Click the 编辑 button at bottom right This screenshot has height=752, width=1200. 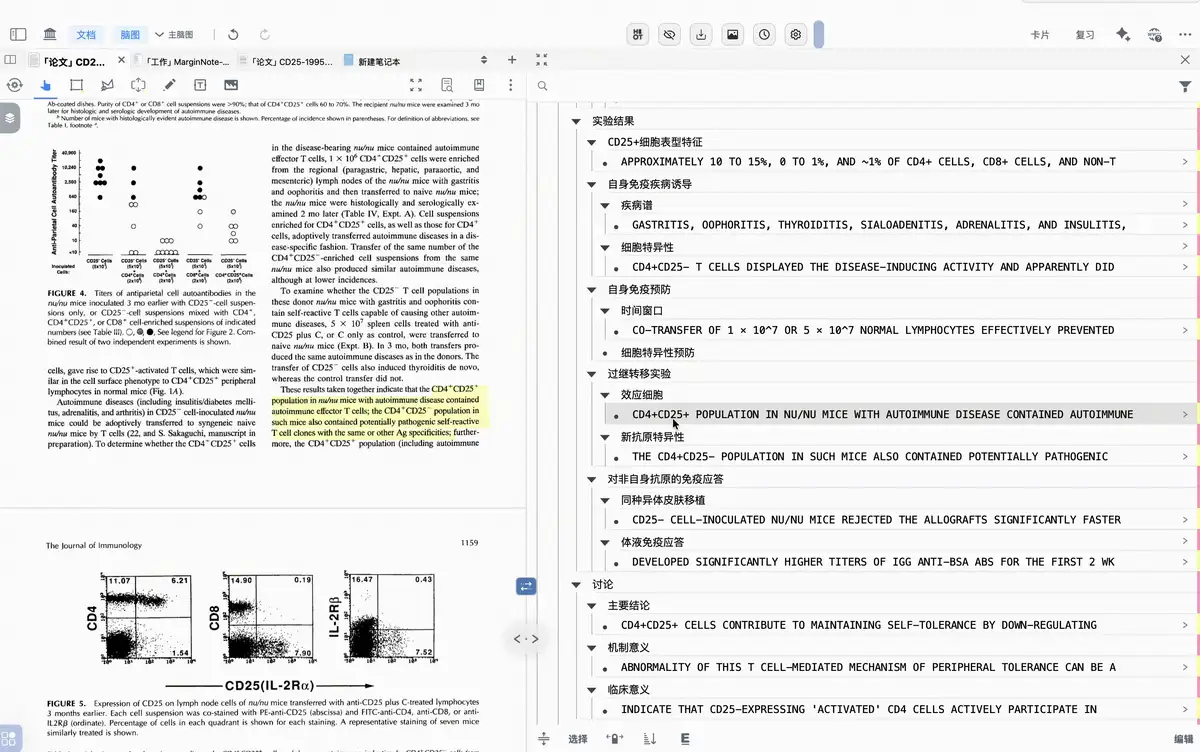1184,739
